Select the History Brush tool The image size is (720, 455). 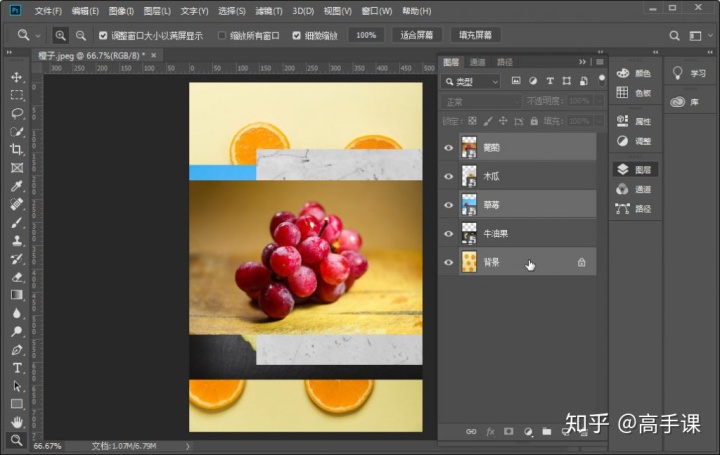17,258
